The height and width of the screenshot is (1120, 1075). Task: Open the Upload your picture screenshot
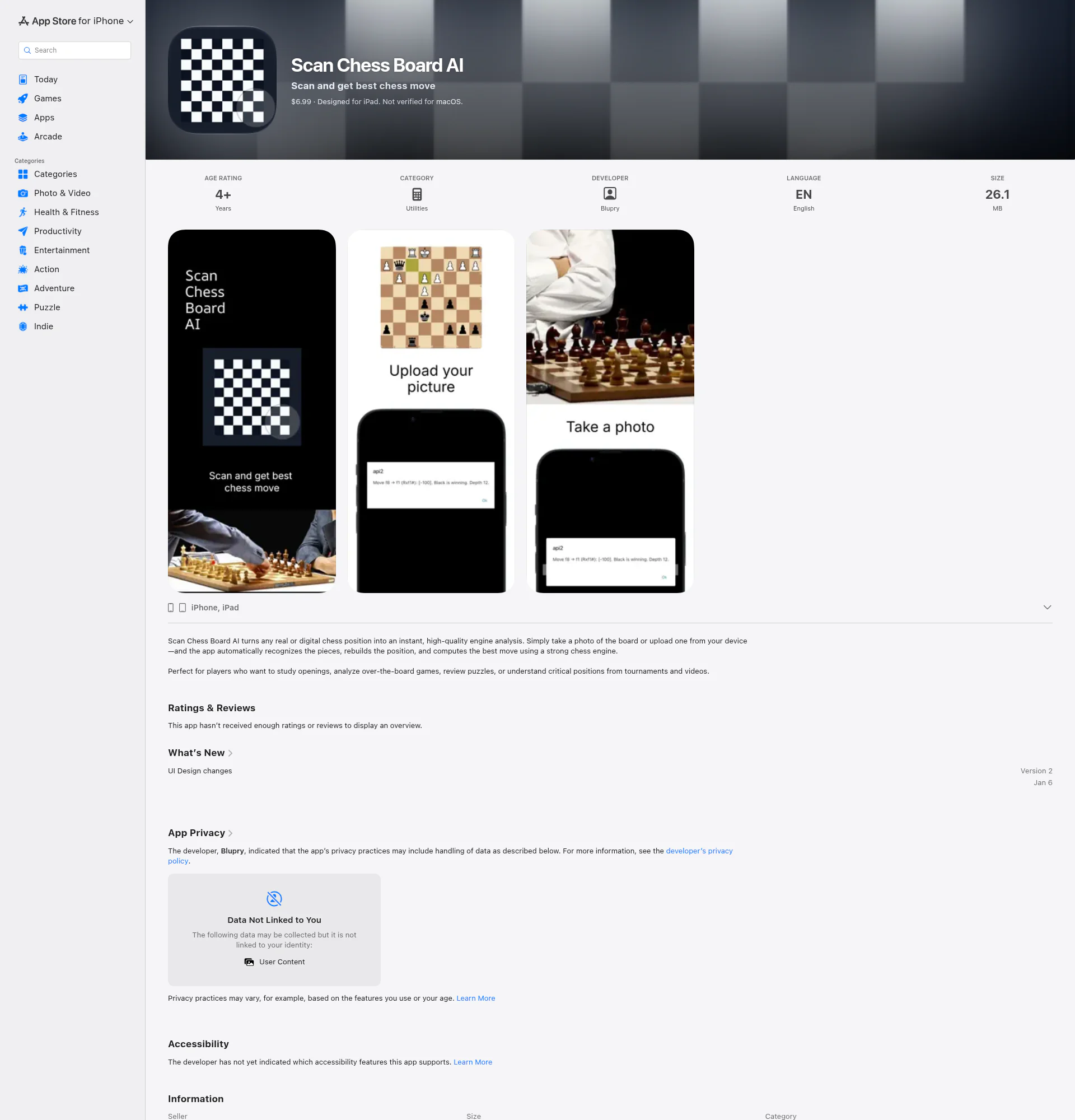coord(431,412)
